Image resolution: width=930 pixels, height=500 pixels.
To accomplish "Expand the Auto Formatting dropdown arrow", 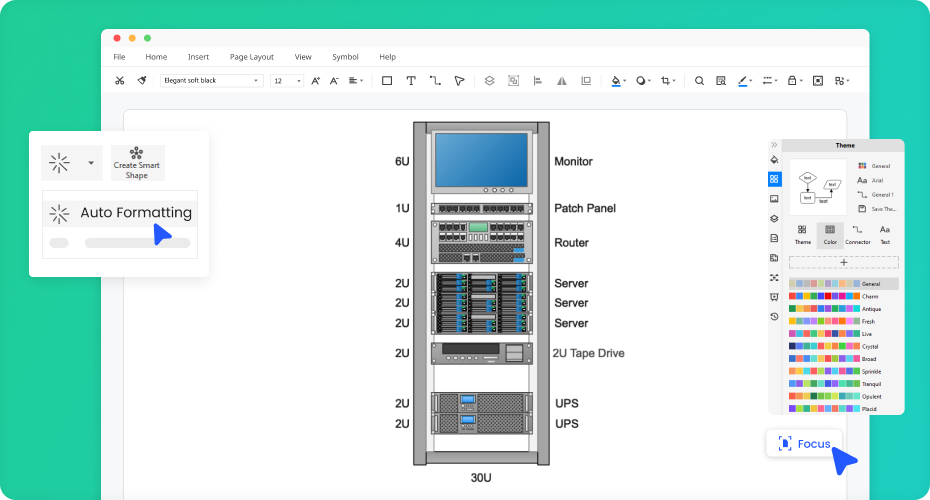I will click(91, 162).
